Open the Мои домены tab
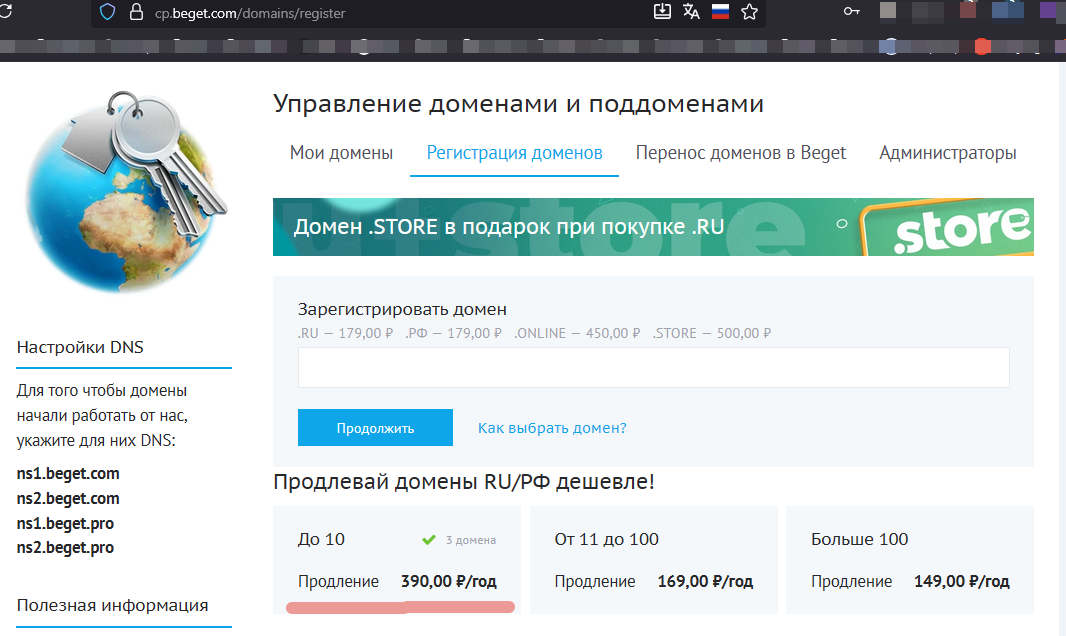The image size is (1066, 636). click(x=341, y=153)
